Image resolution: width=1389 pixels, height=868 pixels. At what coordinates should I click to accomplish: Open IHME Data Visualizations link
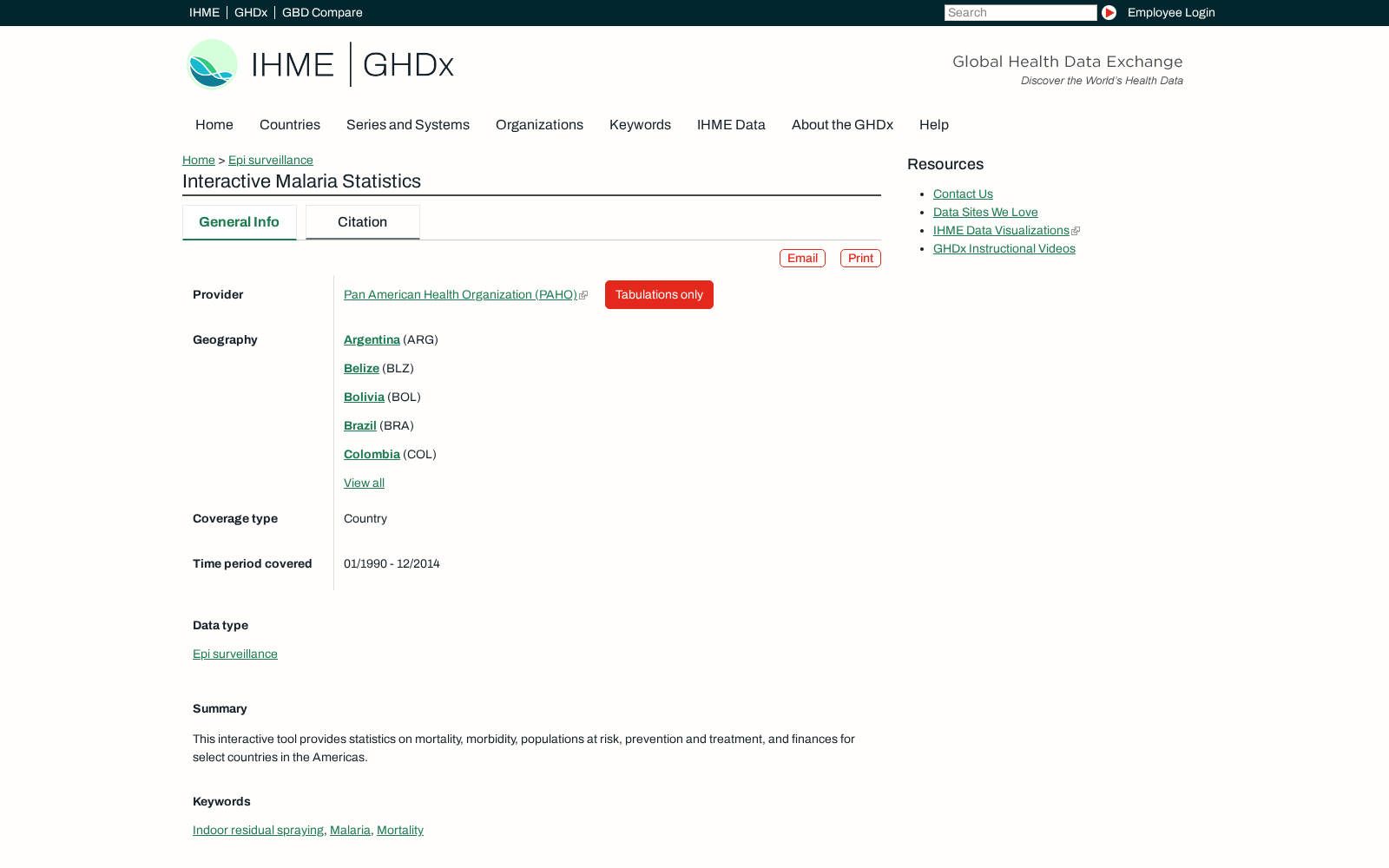point(1001,231)
